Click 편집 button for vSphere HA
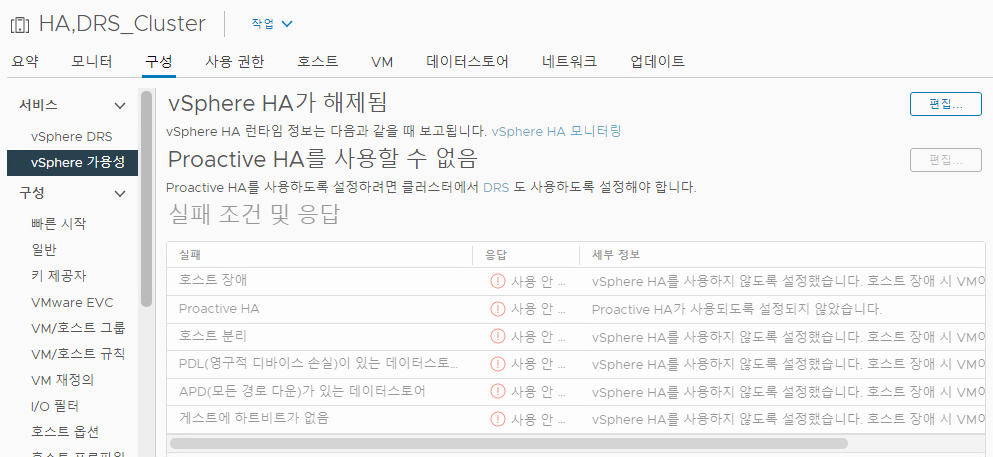 click(x=946, y=104)
